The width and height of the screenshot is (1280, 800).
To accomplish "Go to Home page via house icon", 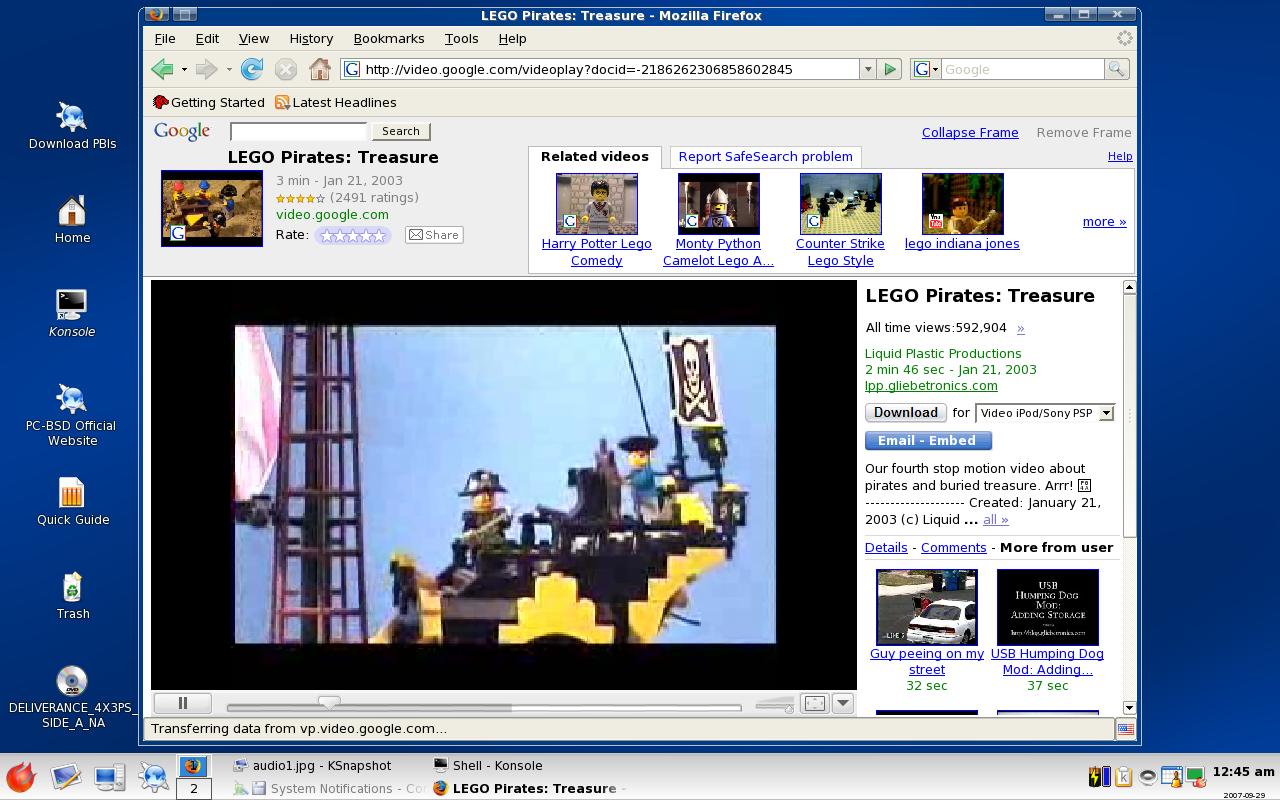I will [x=320, y=69].
